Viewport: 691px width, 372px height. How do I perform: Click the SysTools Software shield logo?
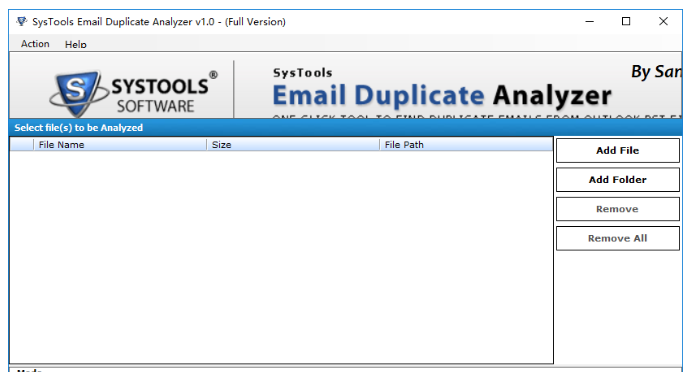78,93
